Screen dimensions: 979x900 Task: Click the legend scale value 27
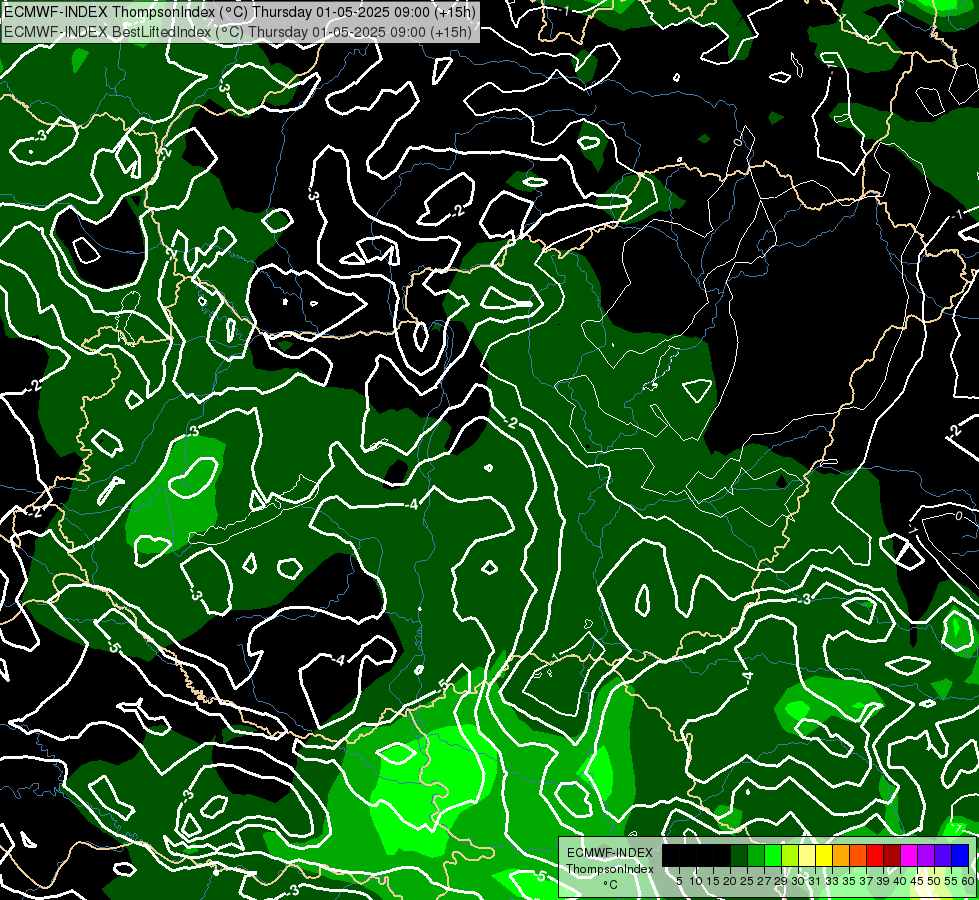pyautogui.click(x=764, y=881)
